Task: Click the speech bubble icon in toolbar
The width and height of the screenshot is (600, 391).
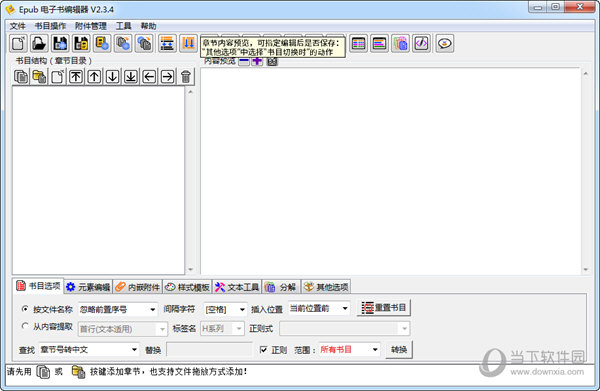Action: (445, 43)
